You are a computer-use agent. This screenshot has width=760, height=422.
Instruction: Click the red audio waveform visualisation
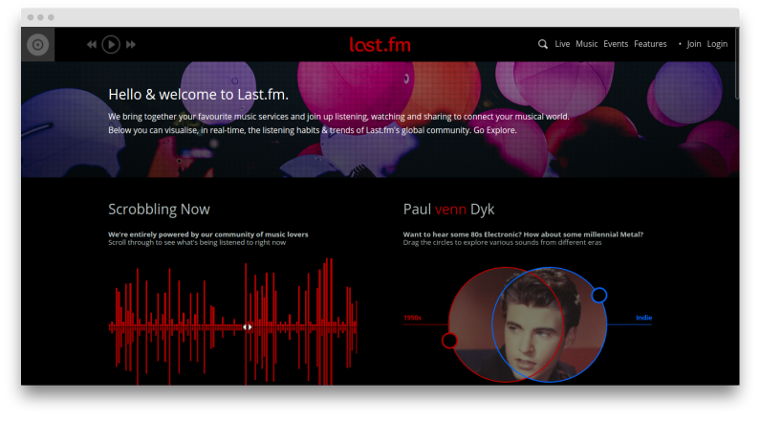(233, 322)
